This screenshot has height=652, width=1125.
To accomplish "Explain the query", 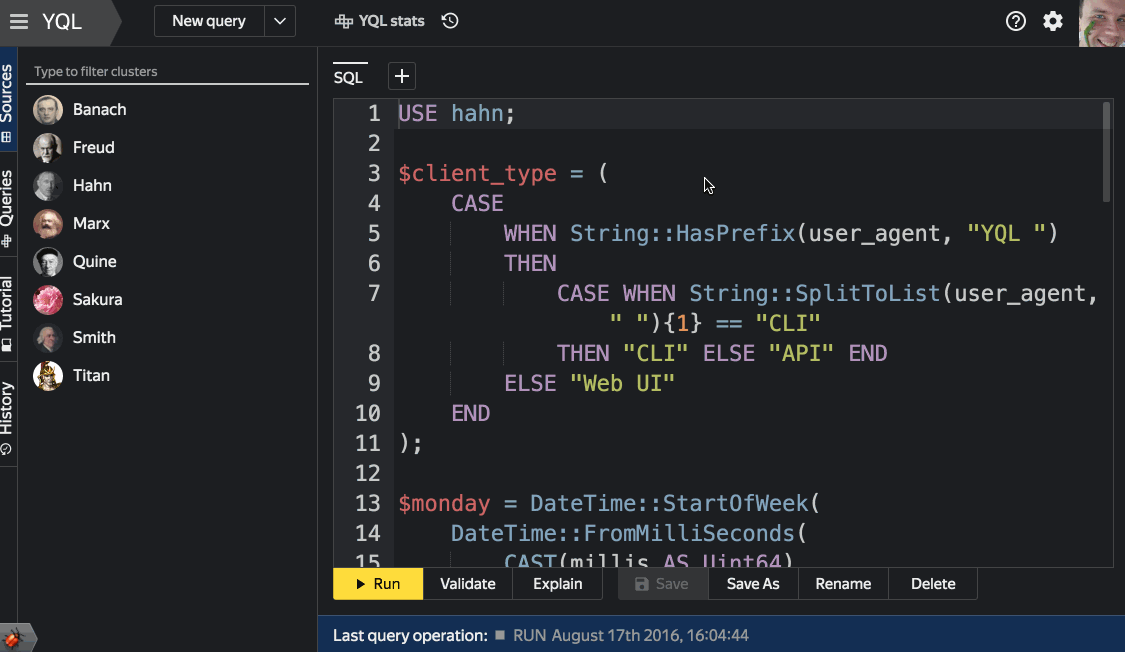I will click(x=557, y=584).
